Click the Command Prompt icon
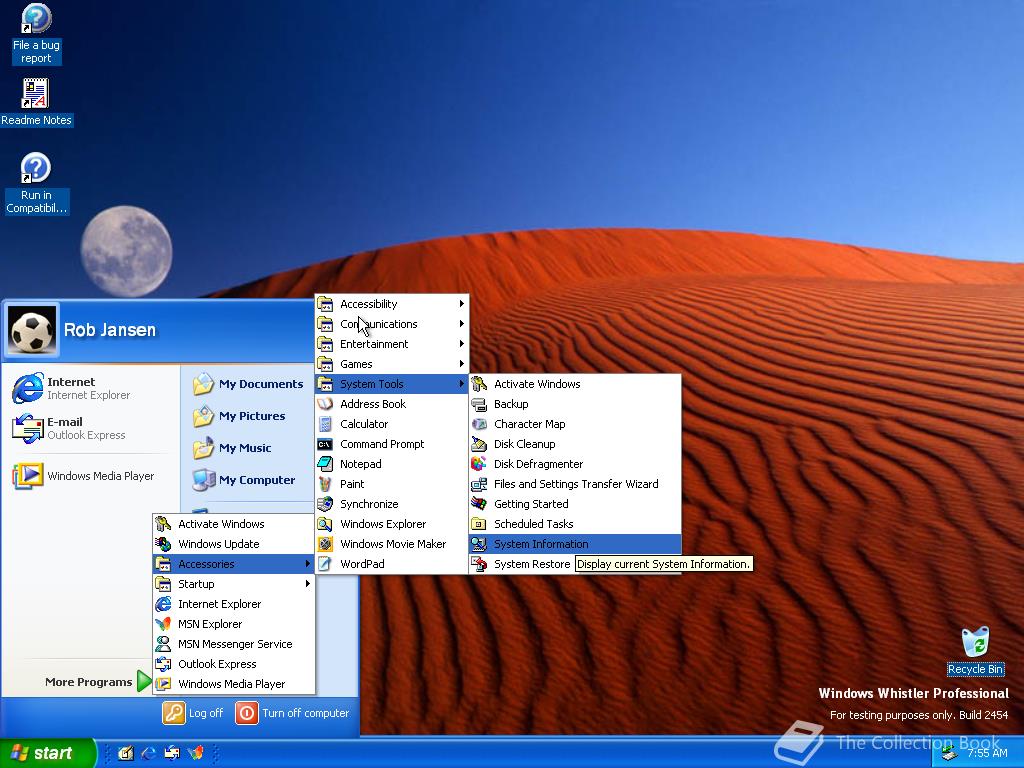Screen dimensions: 1024x768 tap(325, 444)
